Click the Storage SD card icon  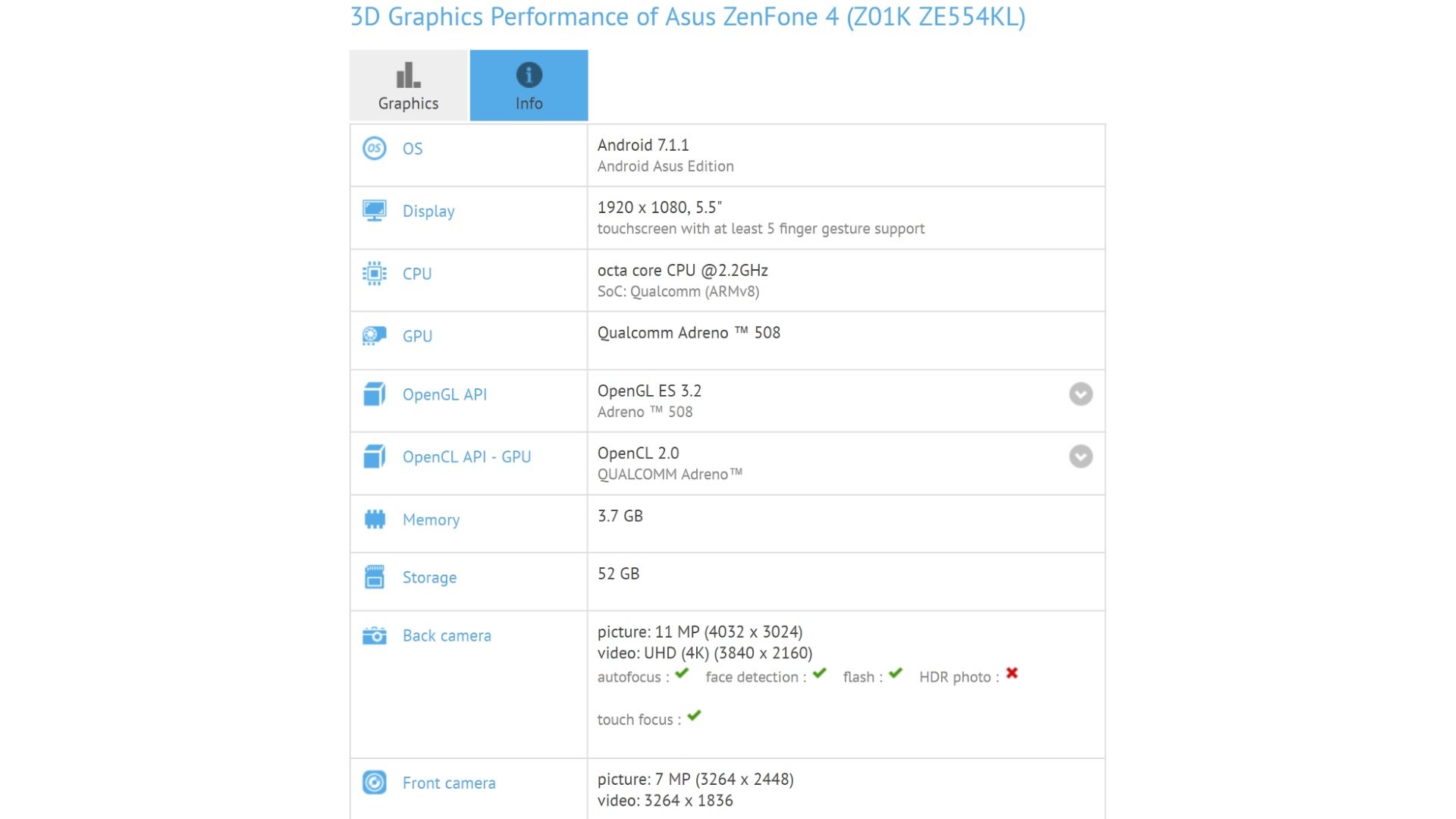(x=375, y=577)
